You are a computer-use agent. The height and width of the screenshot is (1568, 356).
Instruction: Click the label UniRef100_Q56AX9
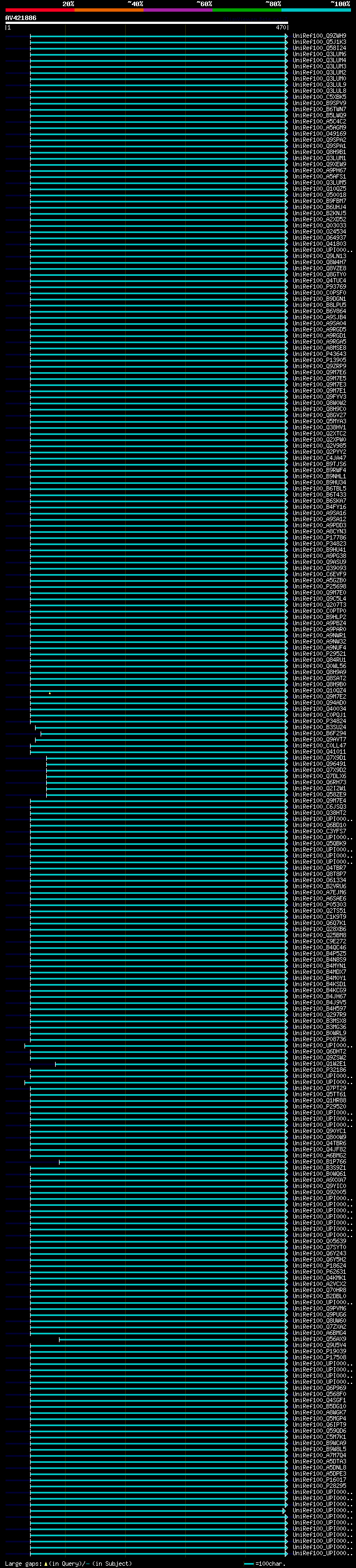coord(319,1339)
